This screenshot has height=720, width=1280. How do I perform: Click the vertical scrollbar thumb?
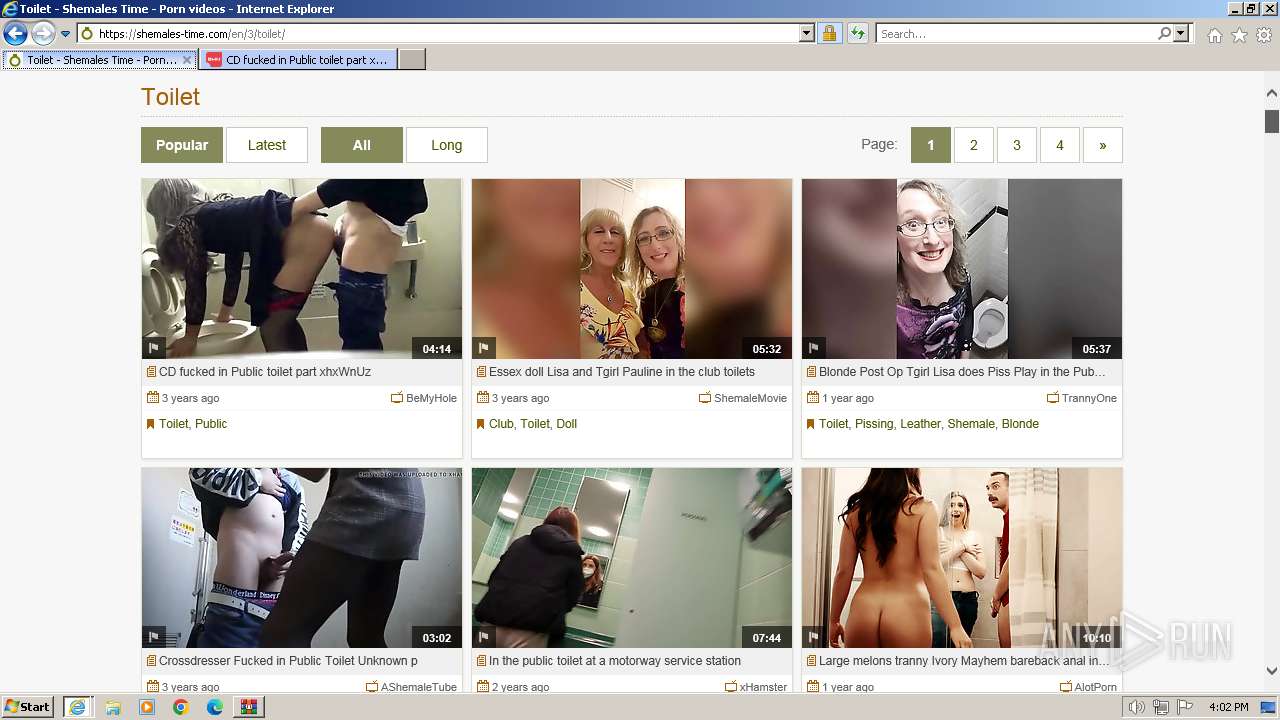tap(1272, 121)
